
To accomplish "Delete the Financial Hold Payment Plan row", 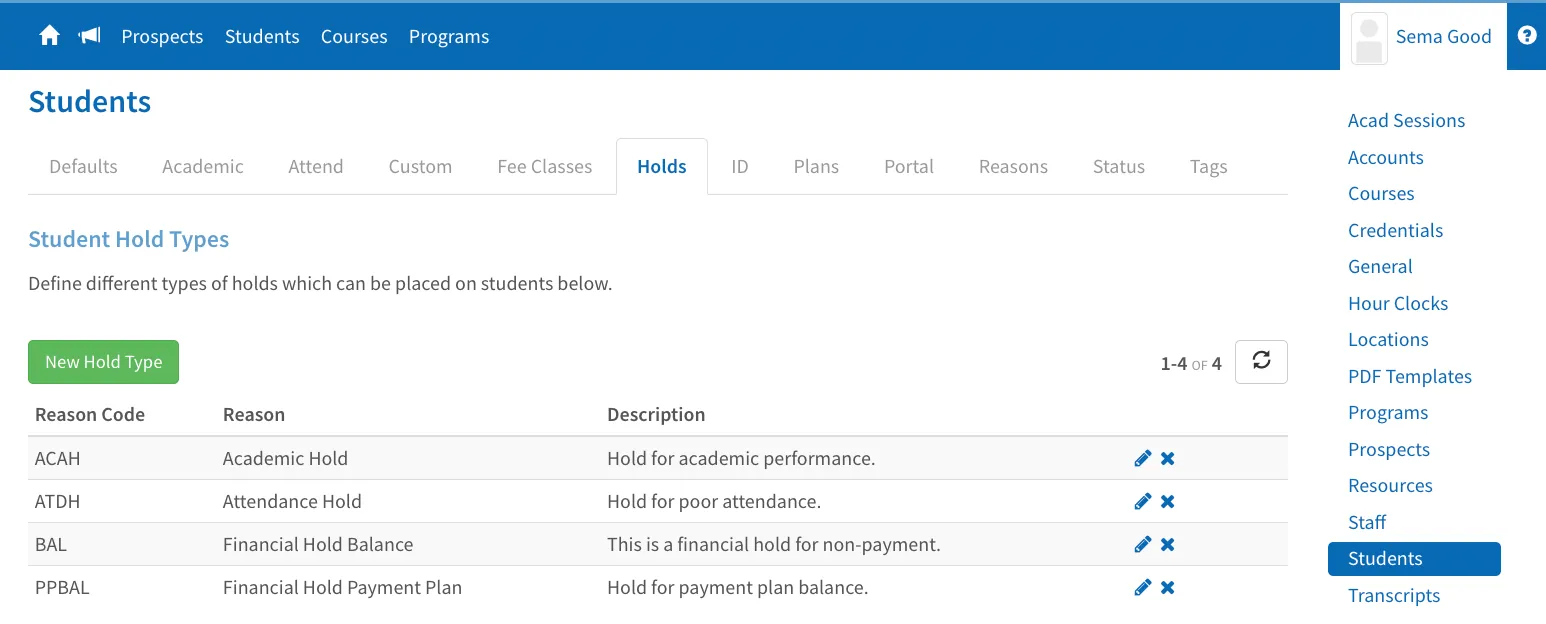I will (x=1167, y=587).
